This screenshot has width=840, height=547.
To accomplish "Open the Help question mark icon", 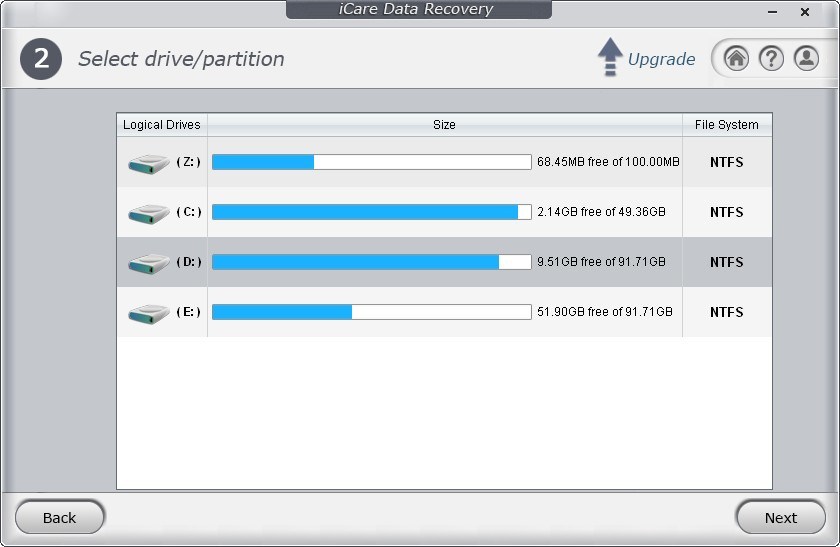I will pyautogui.click(x=771, y=58).
